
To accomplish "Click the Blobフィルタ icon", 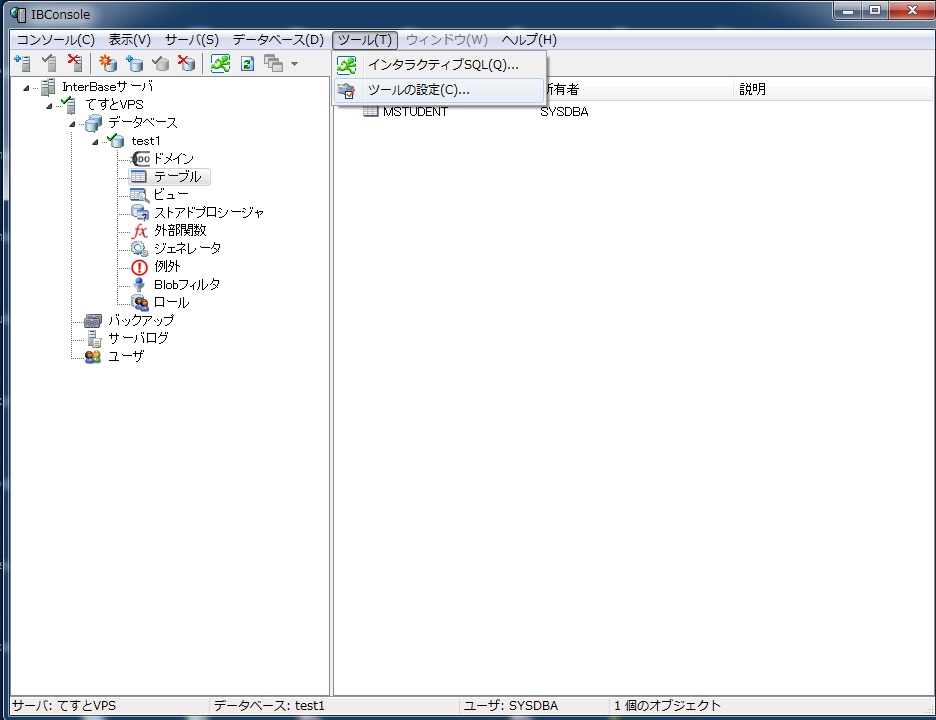I will point(139,285).
